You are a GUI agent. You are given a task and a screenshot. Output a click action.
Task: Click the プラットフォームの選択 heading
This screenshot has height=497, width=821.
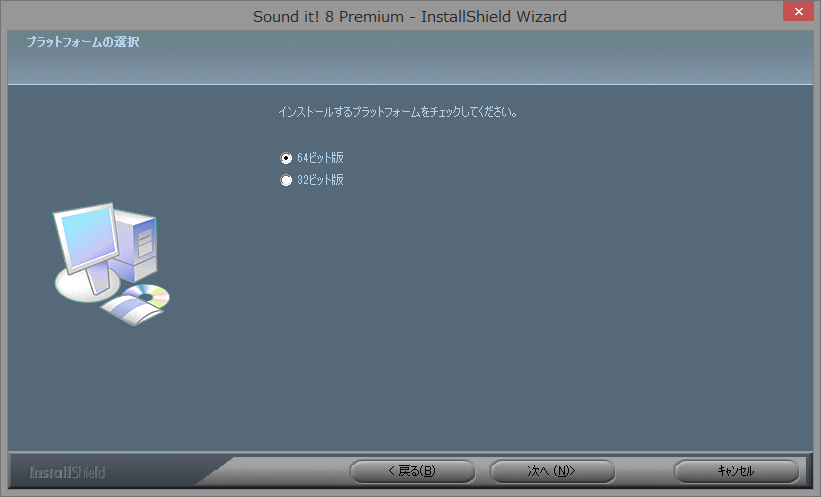pos(83,42)
